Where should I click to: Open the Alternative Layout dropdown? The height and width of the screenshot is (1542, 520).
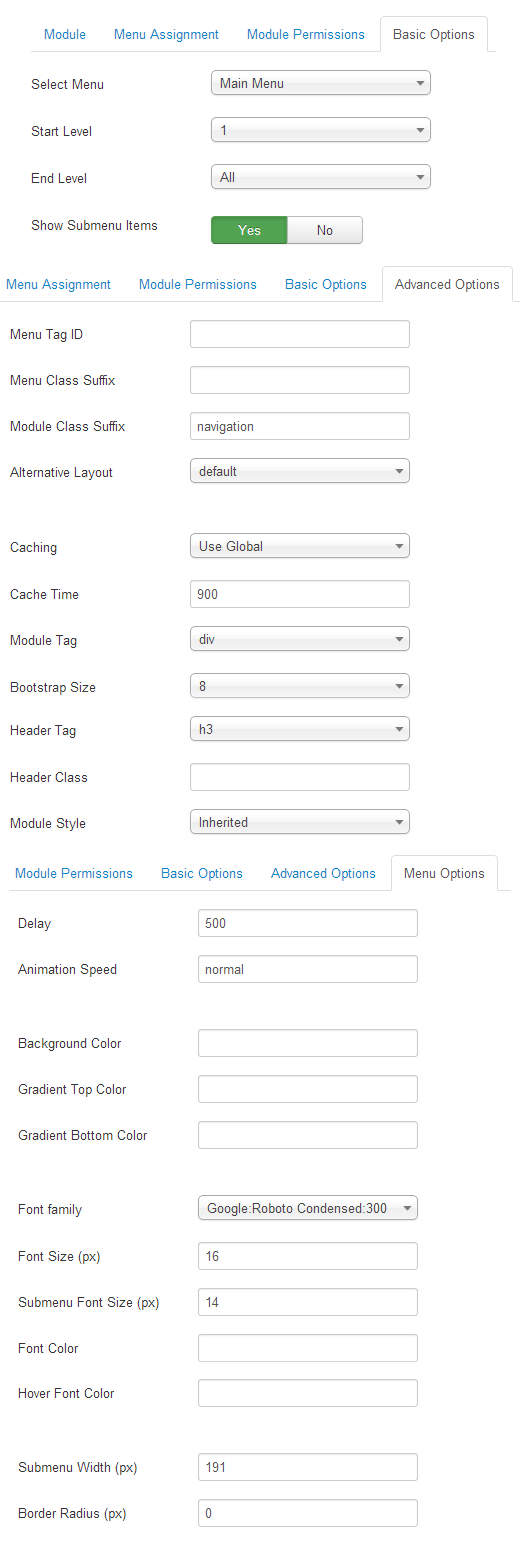pos(300,471)
